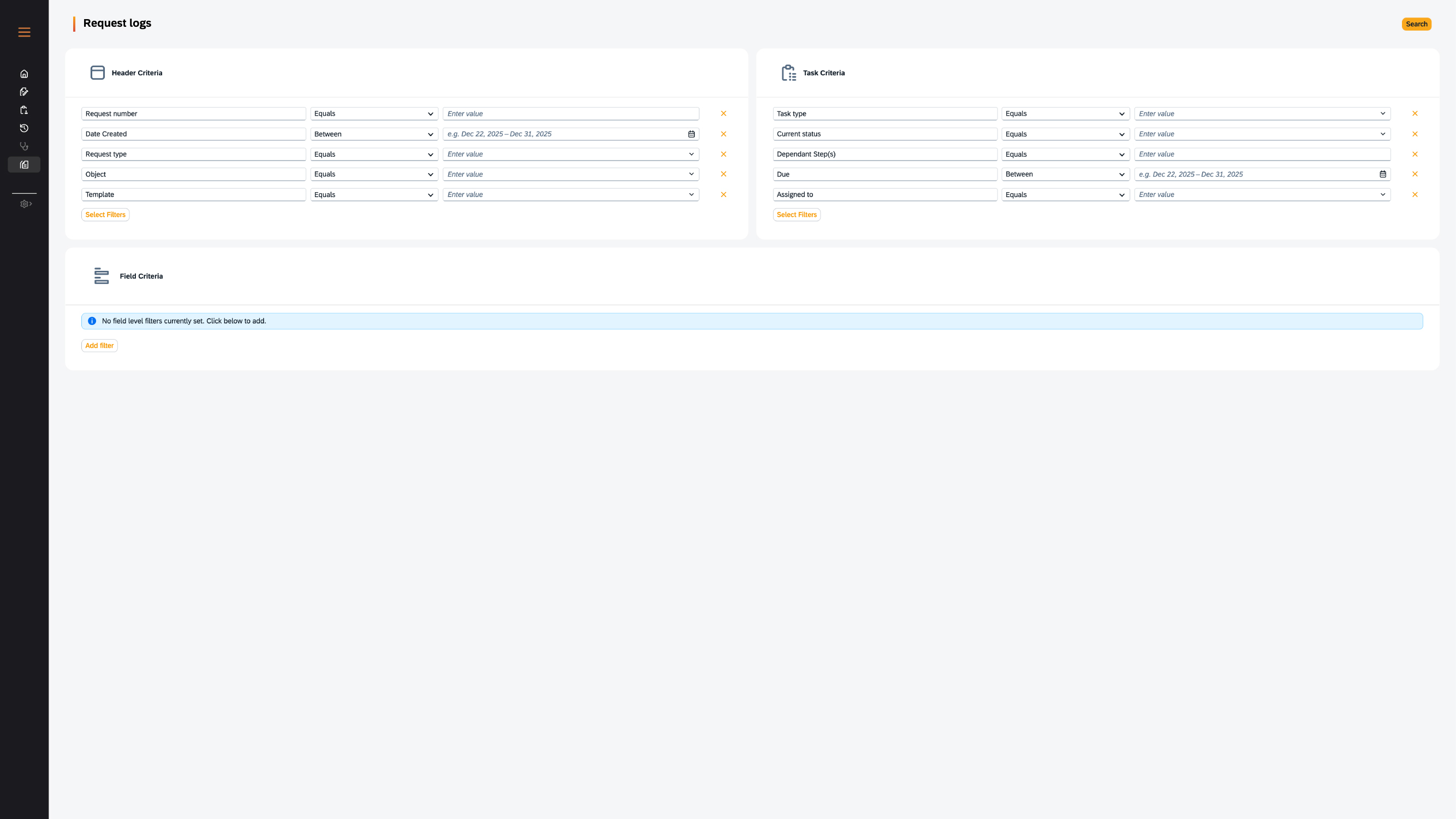Screen dimensions: 1456x819
Task: Remove the Dependant Step(s) filter row
Action: pos(1415,155)
